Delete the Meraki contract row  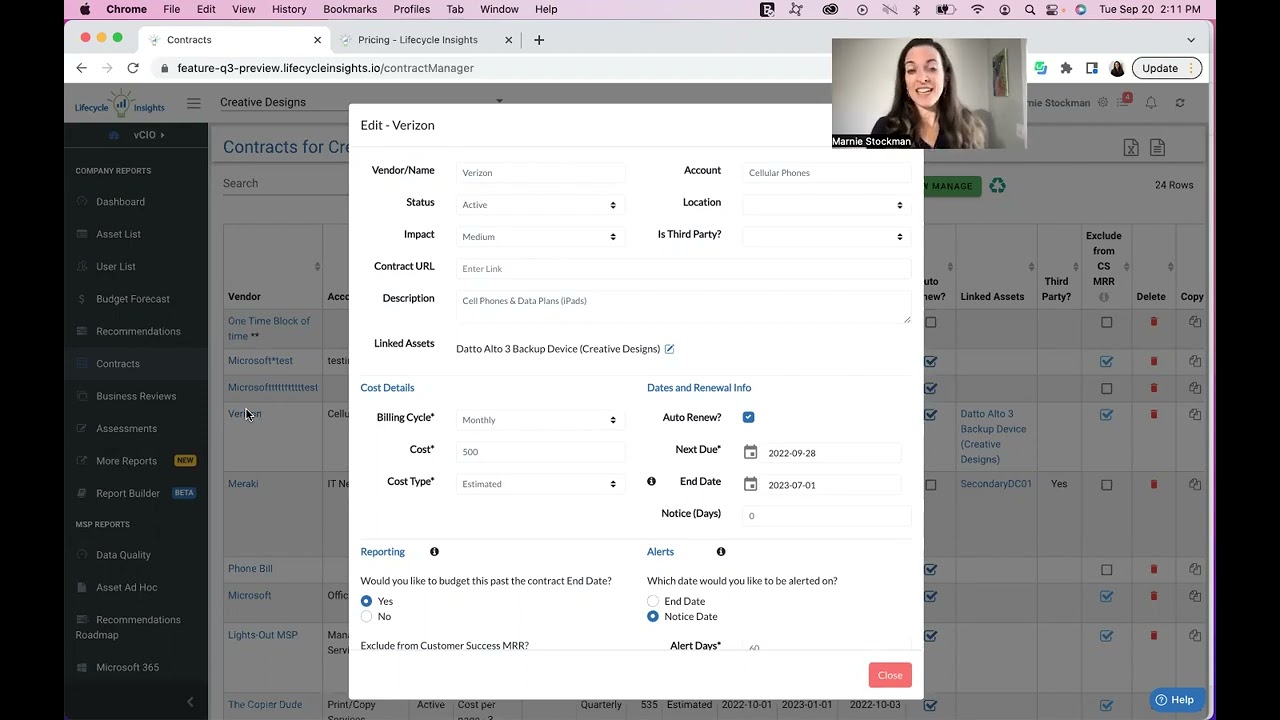pos(1153,484)
